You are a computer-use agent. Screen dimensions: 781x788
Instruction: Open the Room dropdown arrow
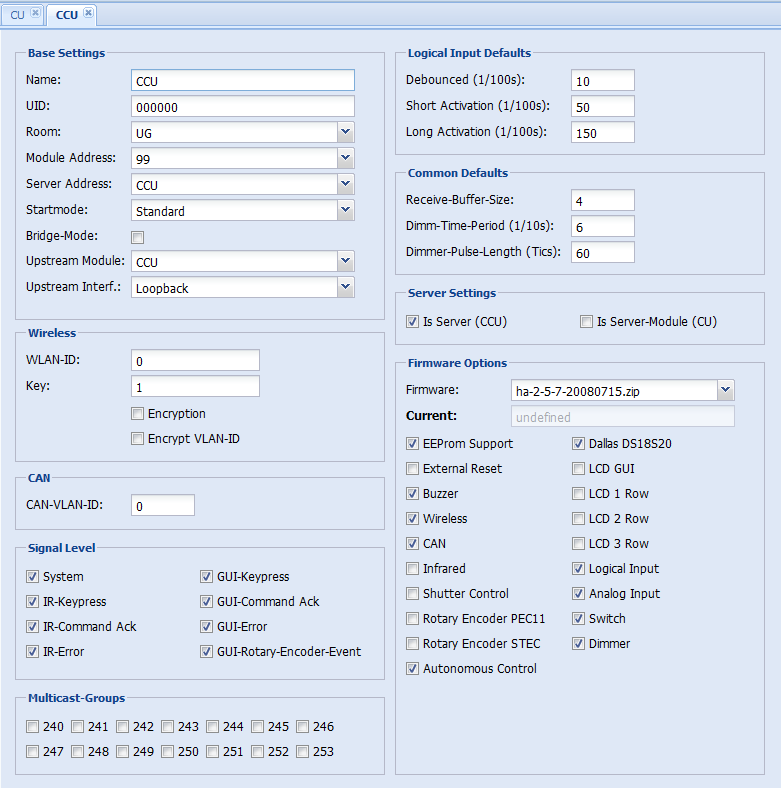(x=345, y=133)
